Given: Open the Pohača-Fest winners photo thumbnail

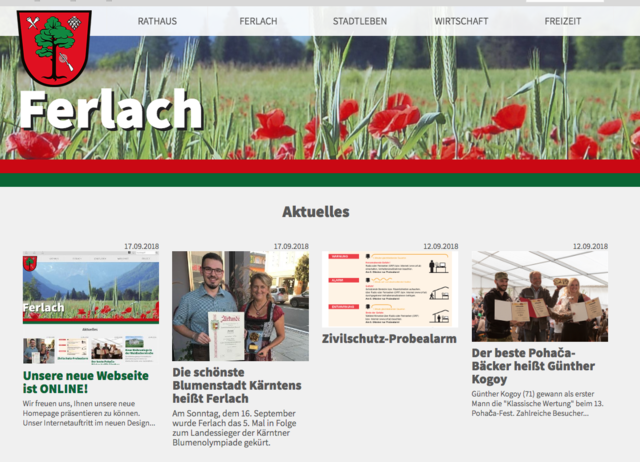Looking at the screenshot, I should [x=540, y=296].
